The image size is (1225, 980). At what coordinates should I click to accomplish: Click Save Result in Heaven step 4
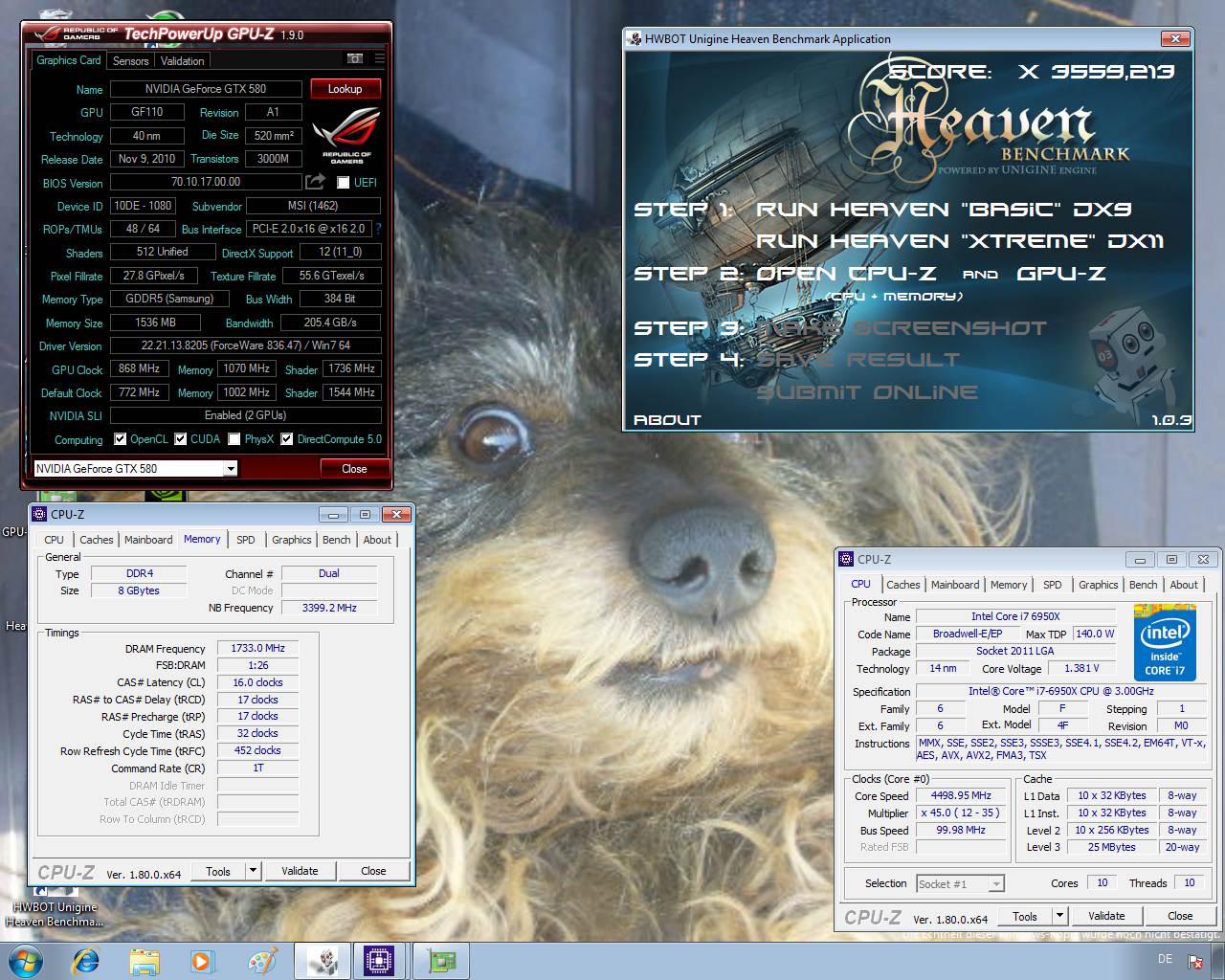pos(857,360)
